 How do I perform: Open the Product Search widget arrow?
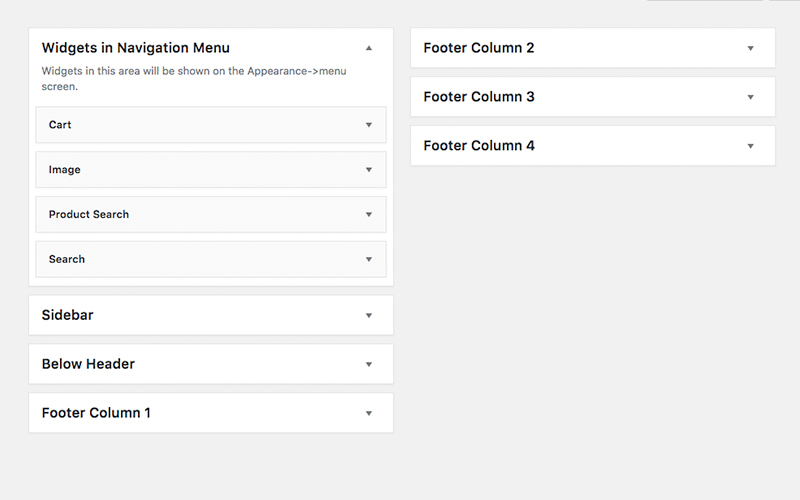(369, 215)
